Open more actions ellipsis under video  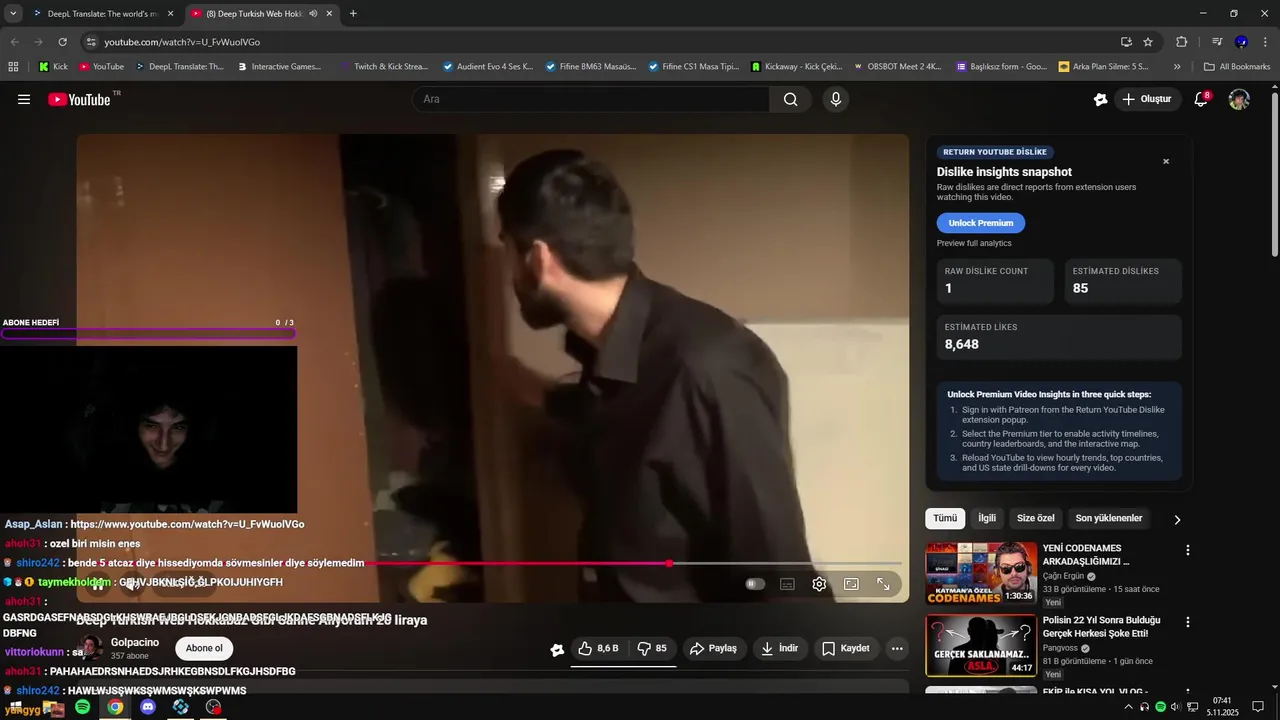coord(897,648)
